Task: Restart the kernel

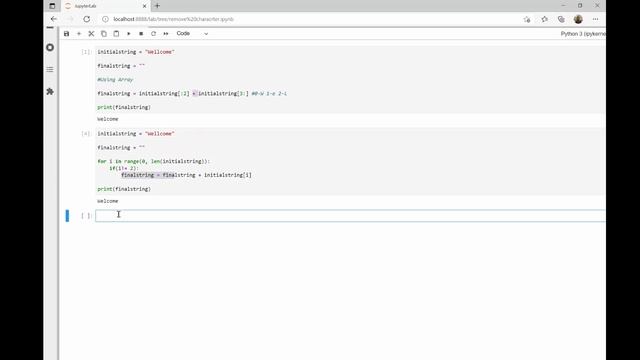Action: click(153, 33)
